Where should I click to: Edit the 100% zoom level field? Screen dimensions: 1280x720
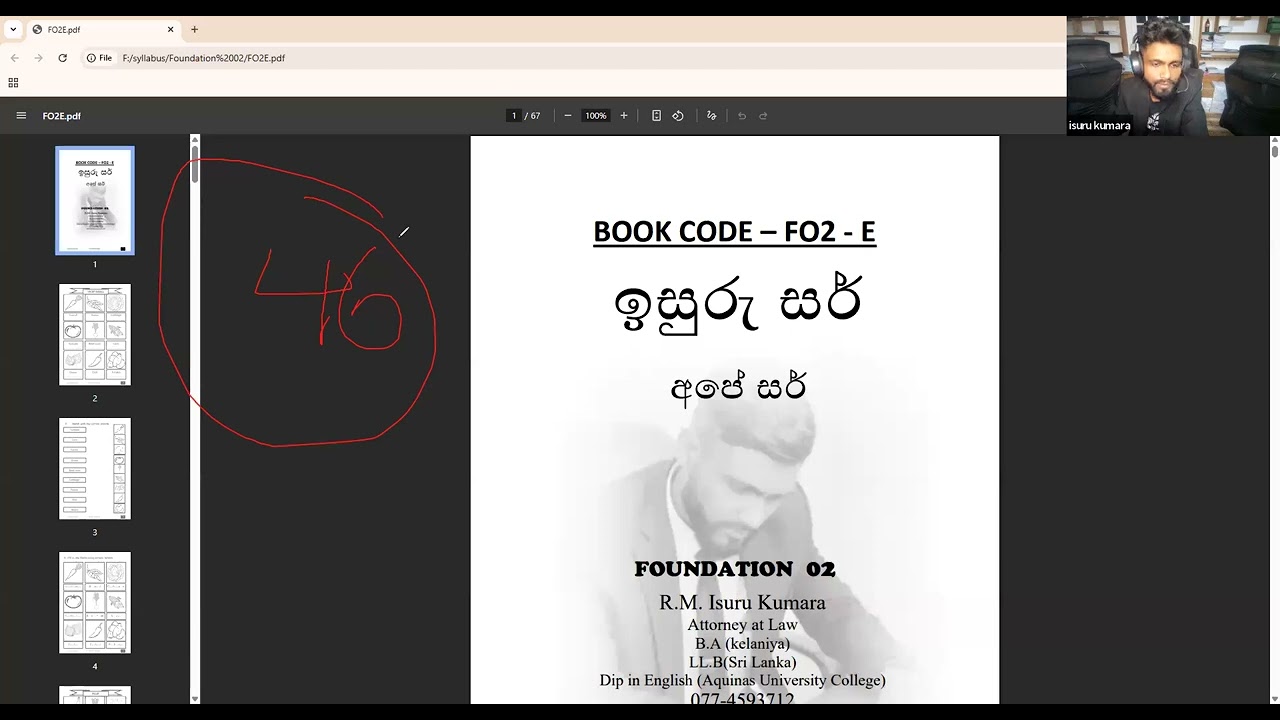click(596, 116)
